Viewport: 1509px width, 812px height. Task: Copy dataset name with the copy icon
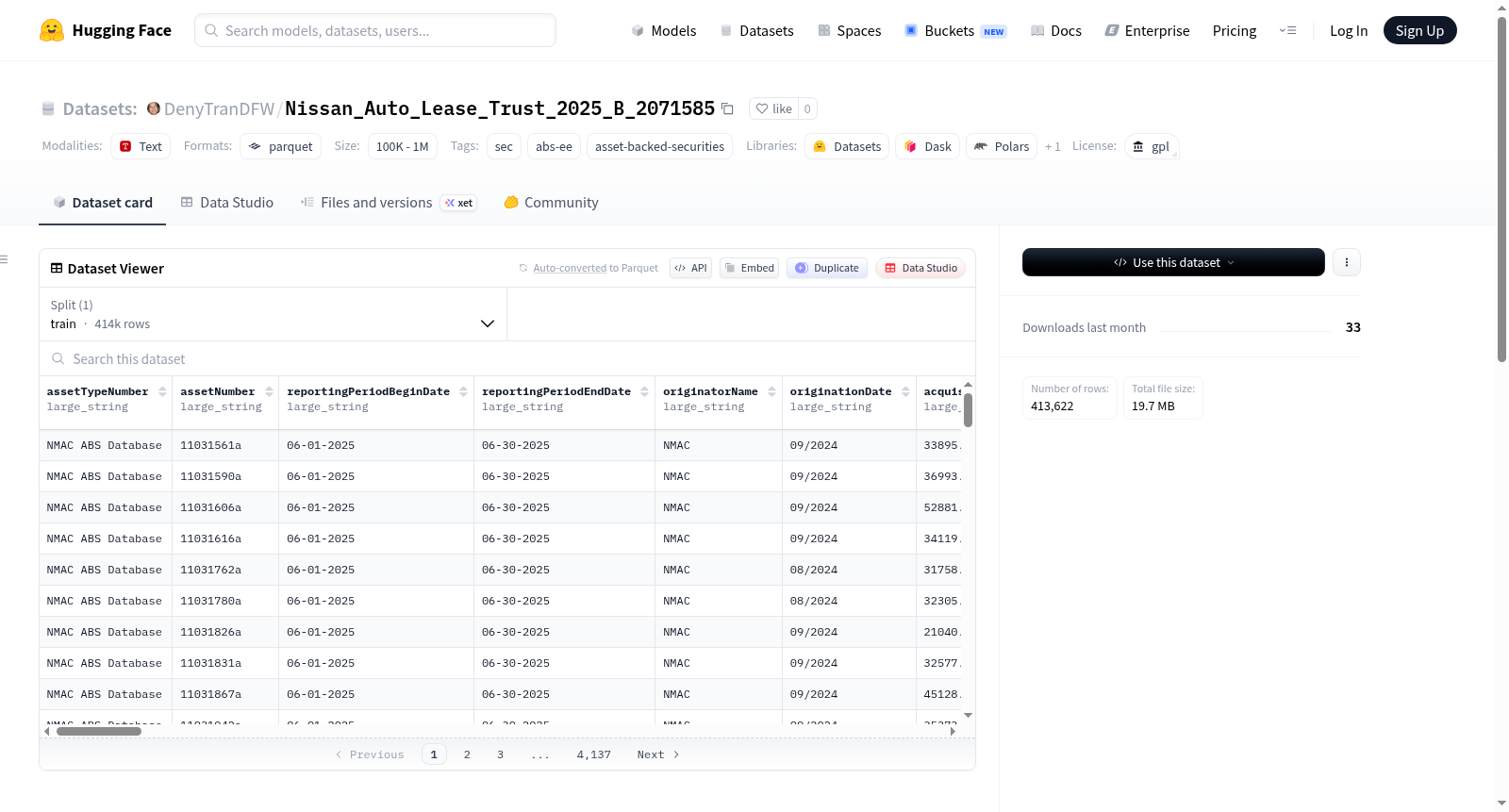coord(727,108)
